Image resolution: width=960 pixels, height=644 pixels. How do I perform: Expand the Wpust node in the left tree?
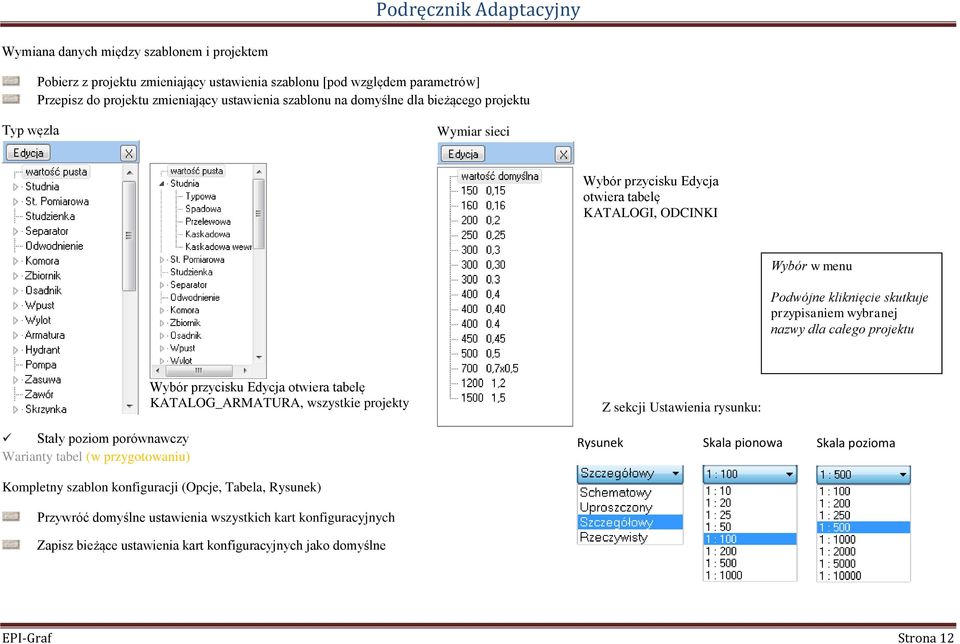[x=16, y=305]
